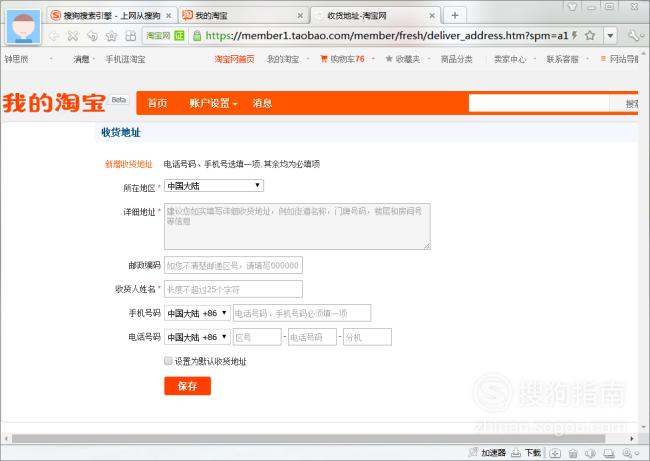Open 联系客服 customer service menu
Image resolution: width=650 pixels, height=461 pixels.
click(x=563, y=59)
